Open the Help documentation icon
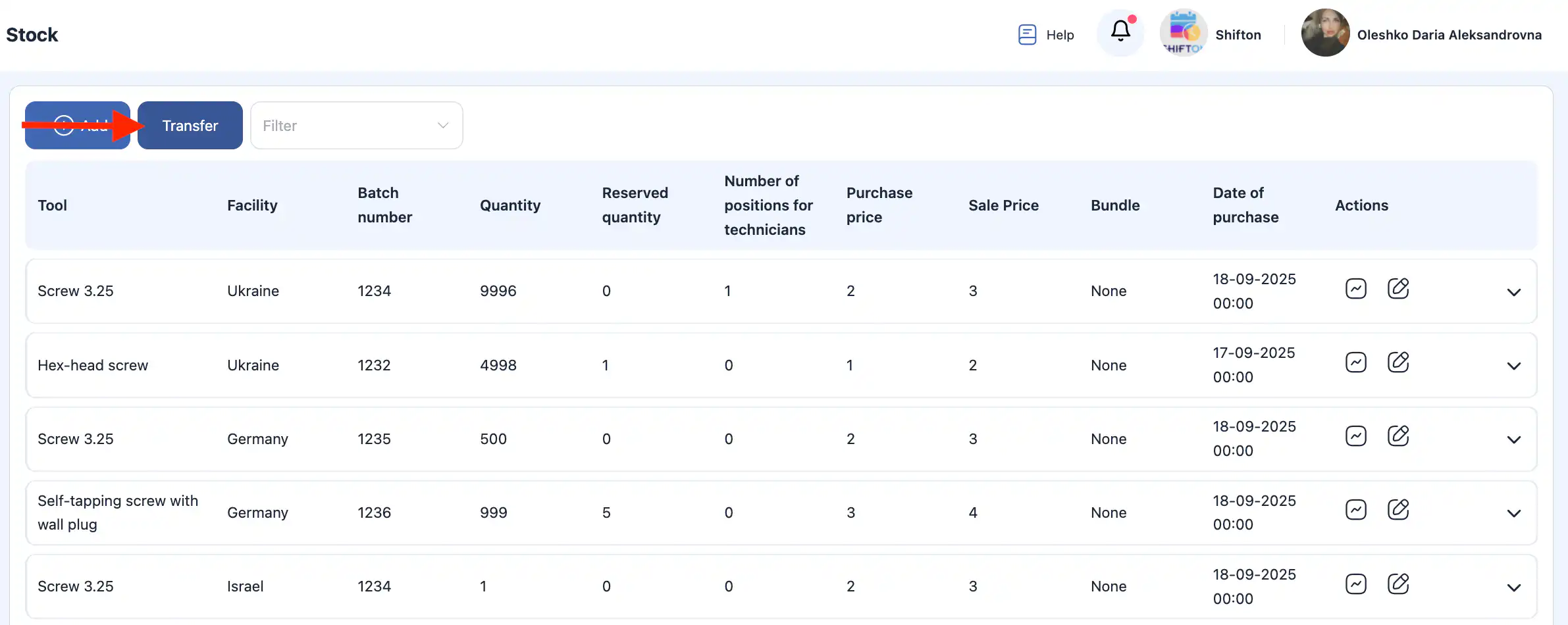 (1027, 34)
